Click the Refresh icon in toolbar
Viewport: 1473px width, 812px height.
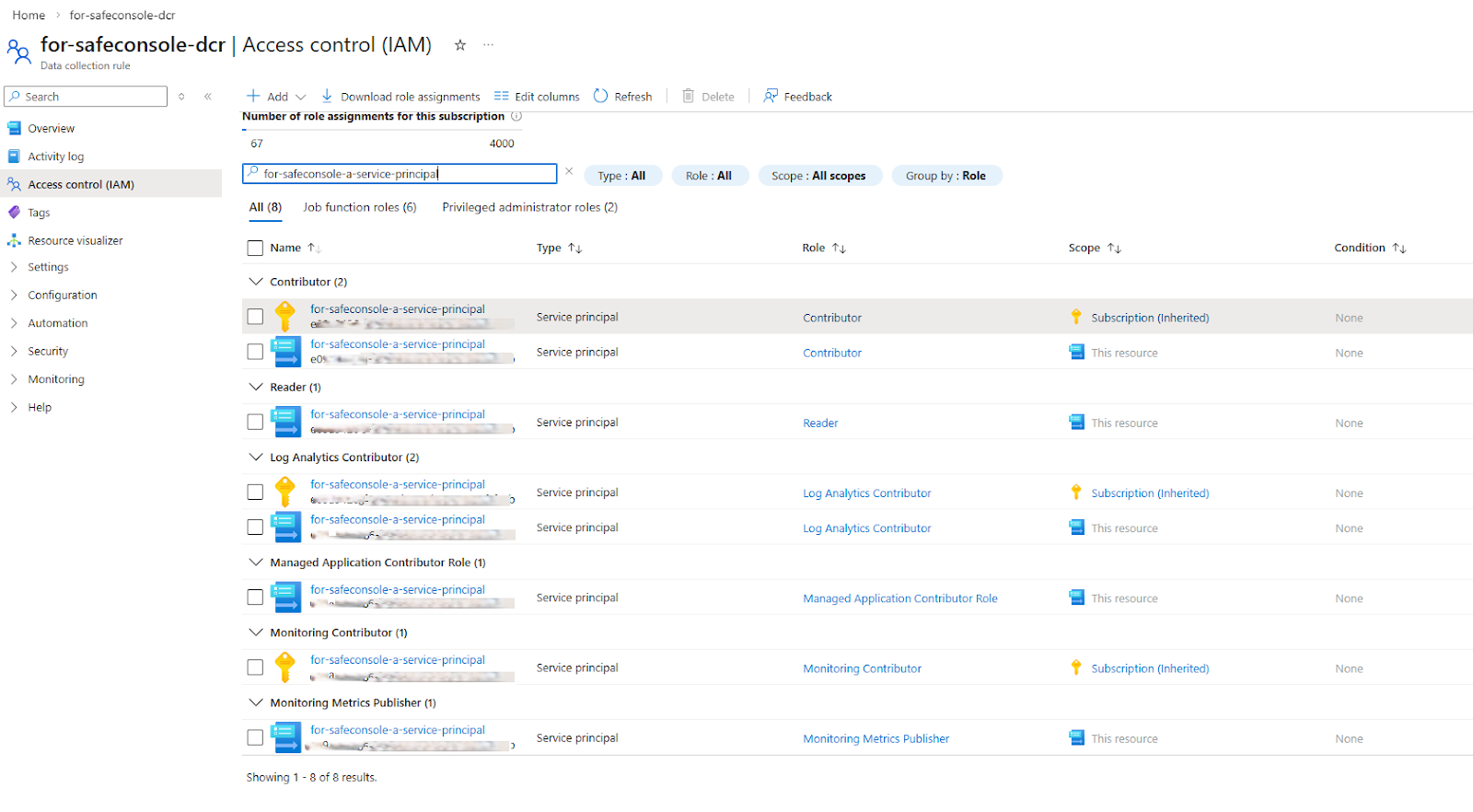(x=601, y=96)
